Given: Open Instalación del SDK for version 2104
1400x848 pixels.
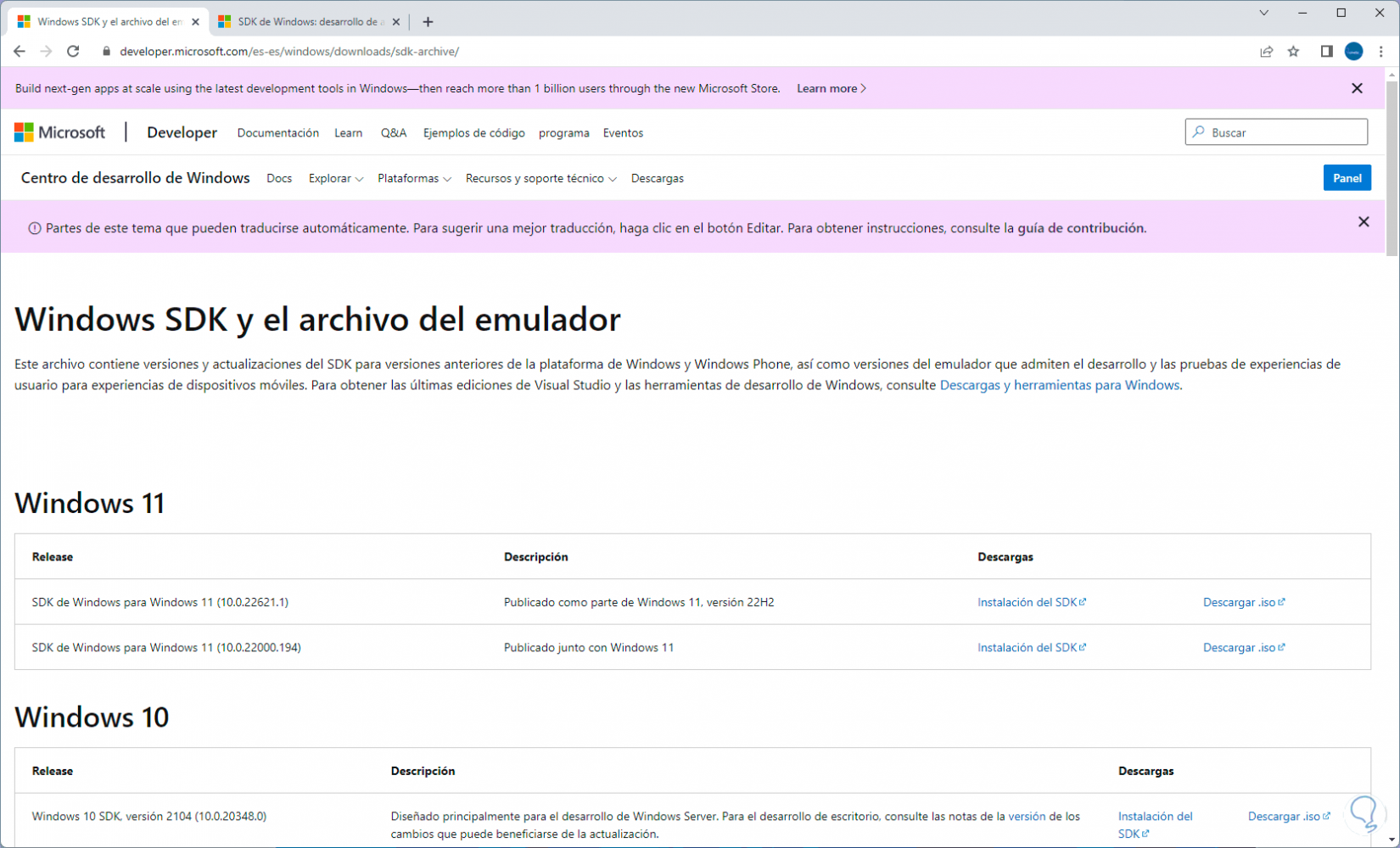Looking at the screenshot, I should click(1155, 825).
